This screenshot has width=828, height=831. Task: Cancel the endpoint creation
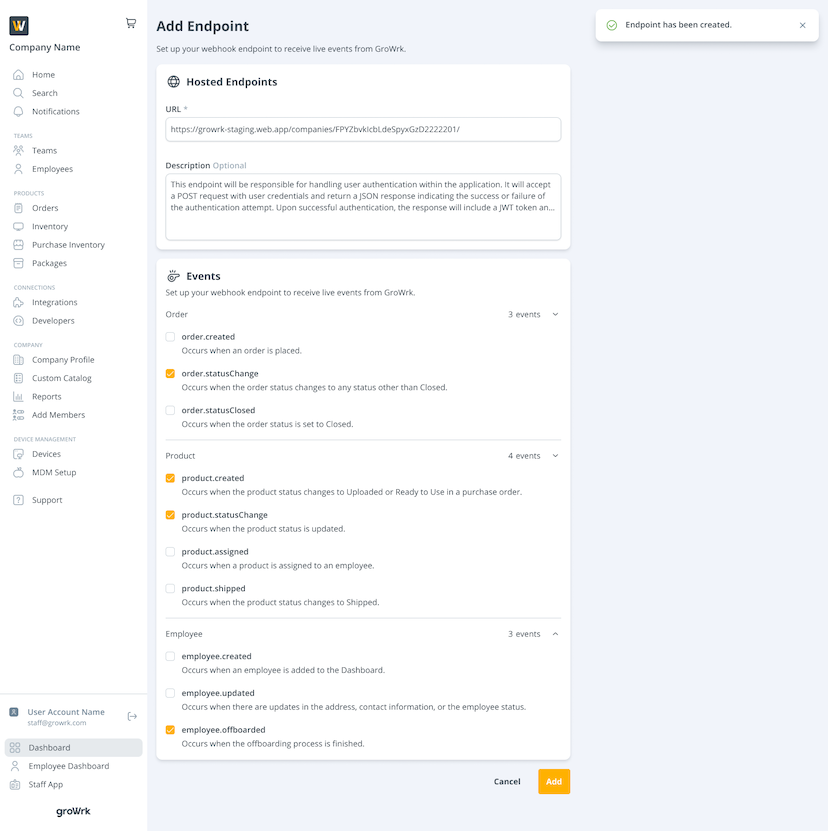coord(507,782)
